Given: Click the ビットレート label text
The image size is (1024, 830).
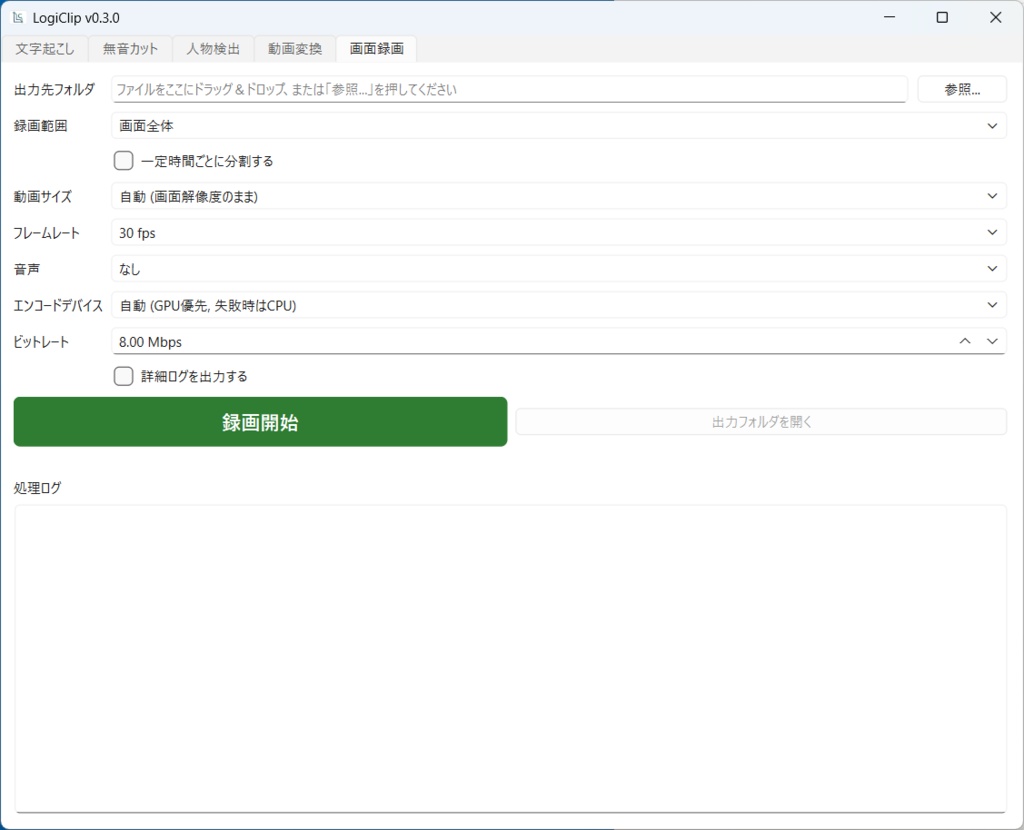Looking at the screenshot, I should coord(41,342).
